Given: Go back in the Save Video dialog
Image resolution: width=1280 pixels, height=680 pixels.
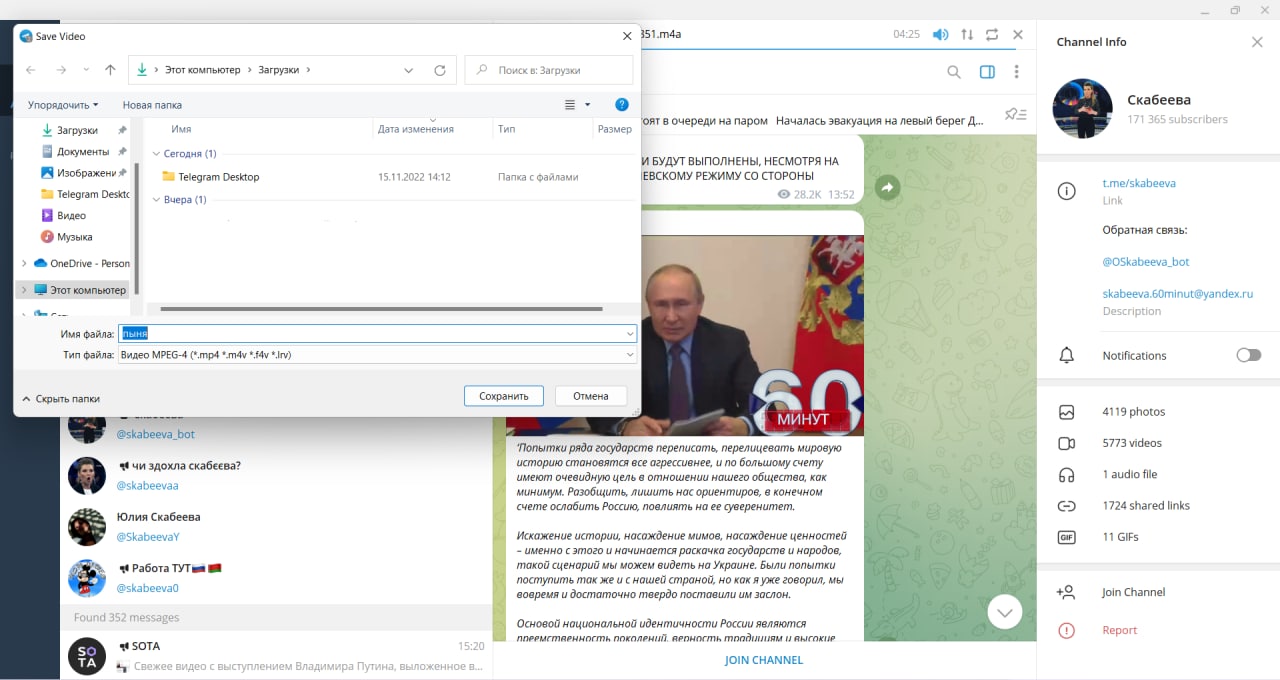Looking at the screenshot, I should click(31, 70).
